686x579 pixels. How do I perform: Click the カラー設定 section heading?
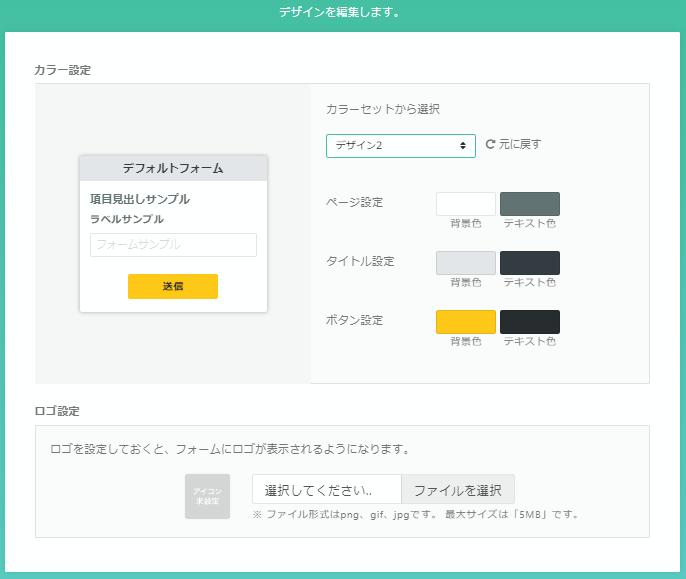64,70
